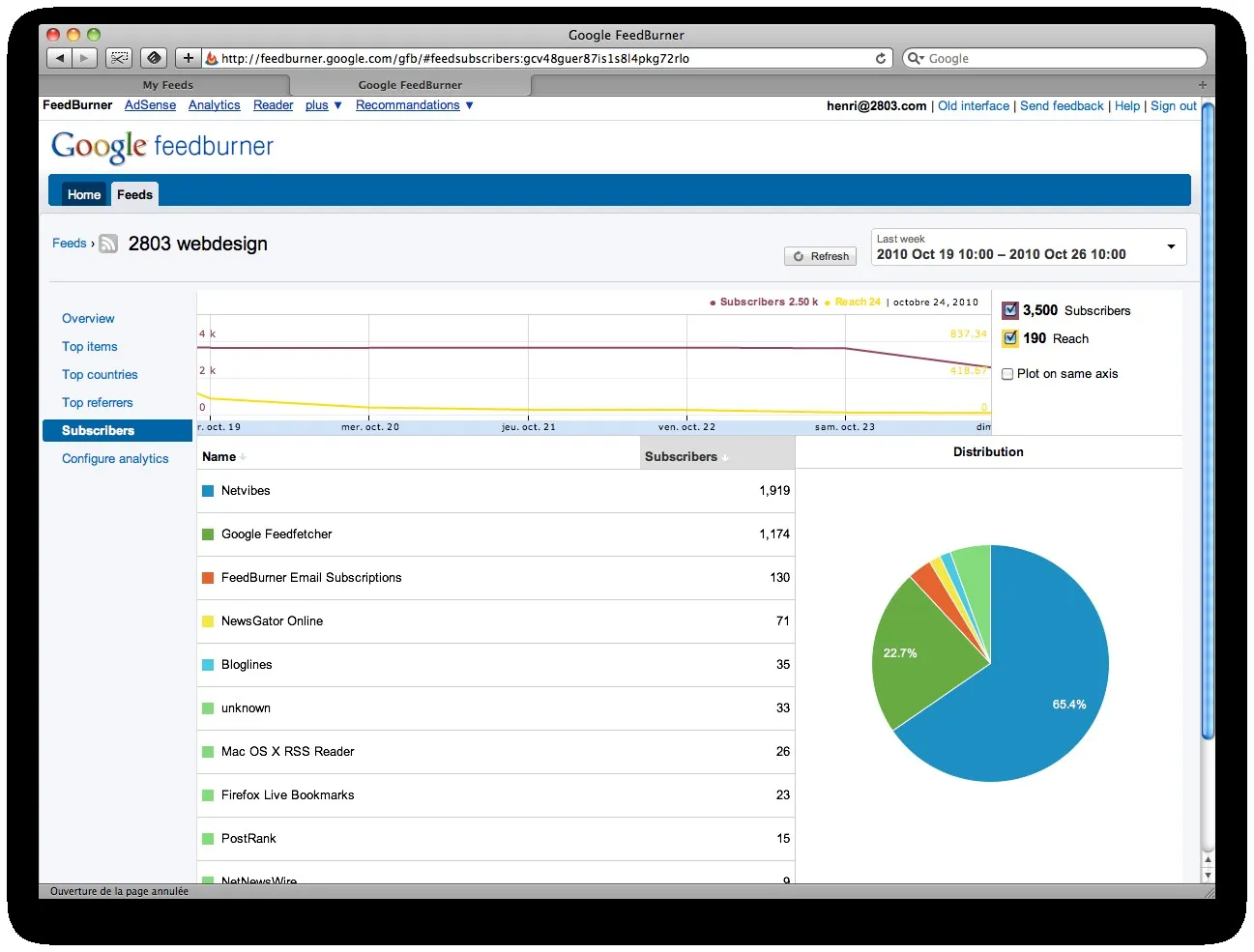Viewport: 1254px width, 952px height.
Task: Add bookmark with the plus toolbar button
Action: tap(189, 58)
